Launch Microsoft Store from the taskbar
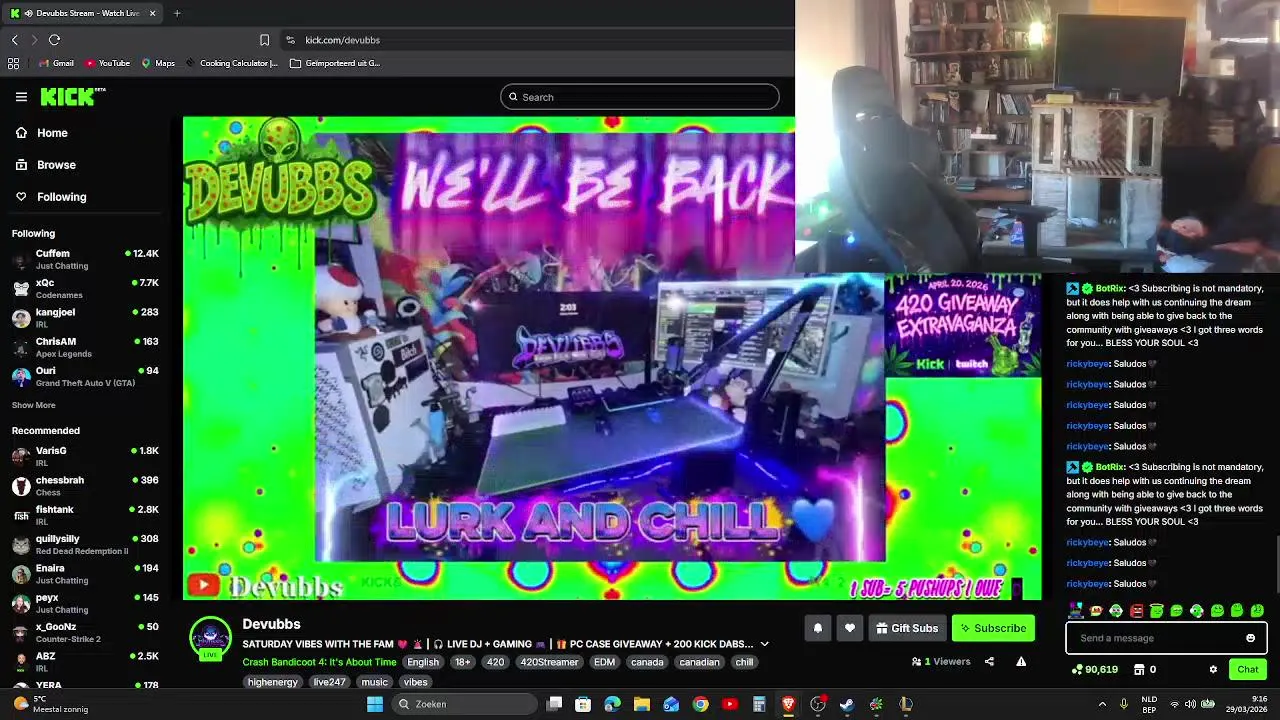 (x=583, y=704)
